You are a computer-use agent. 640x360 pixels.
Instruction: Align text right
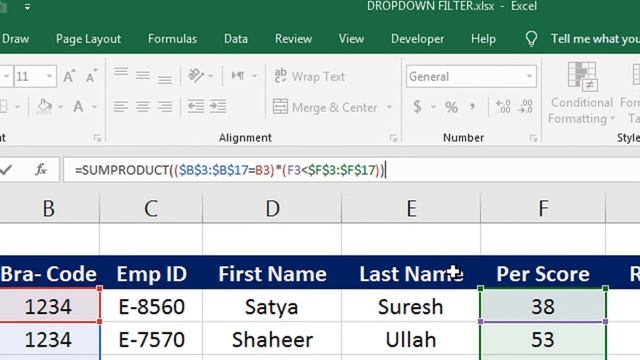pyautogui.click(x=165, y=107)
